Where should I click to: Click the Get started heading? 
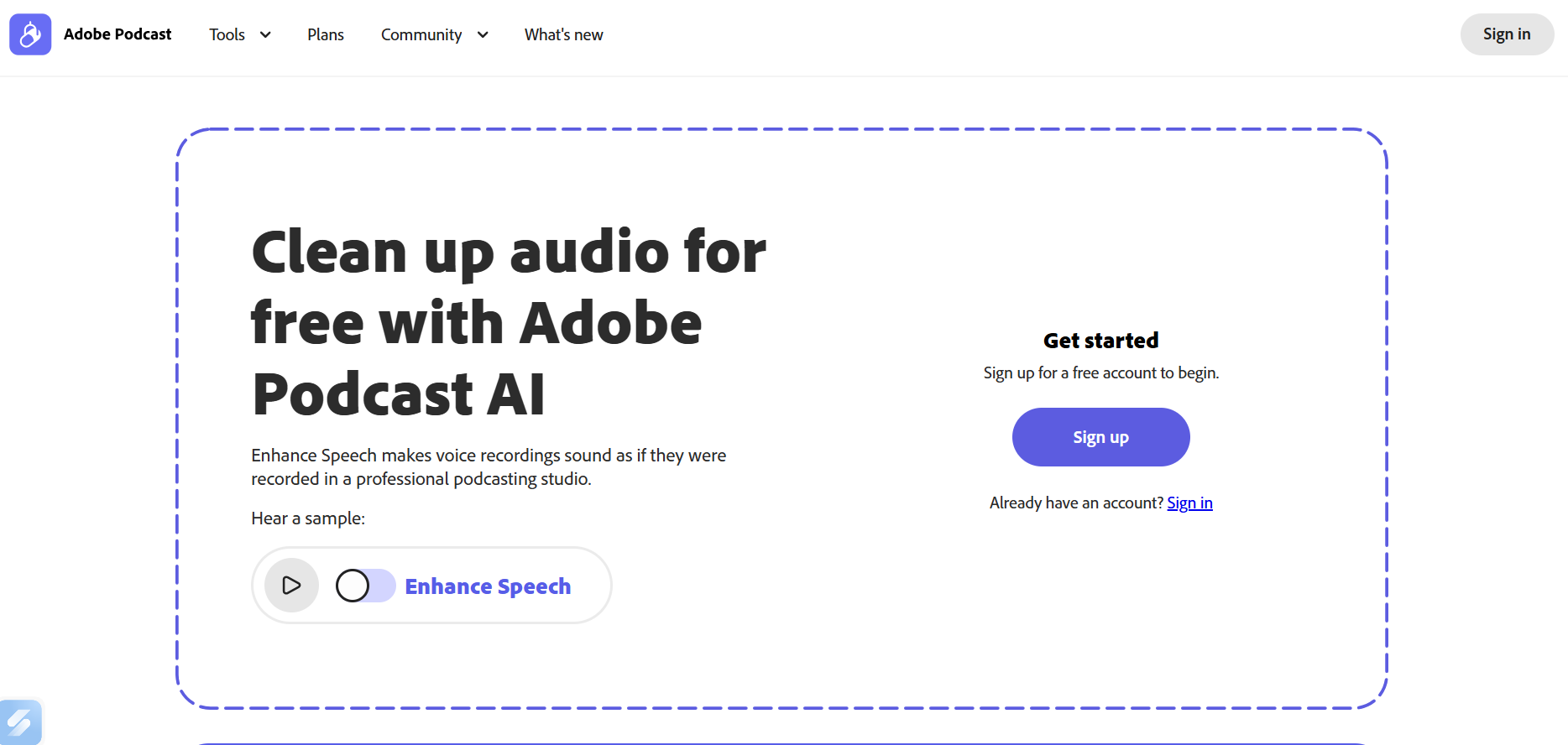click(1100, 341)
